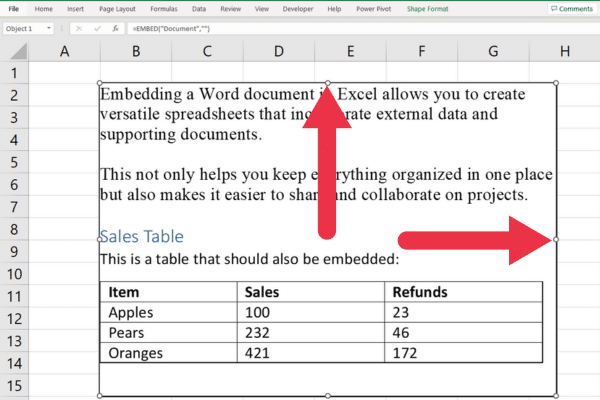Open the Formulas tab
Viewport: 600px width, 400px height.
point(164,9)
